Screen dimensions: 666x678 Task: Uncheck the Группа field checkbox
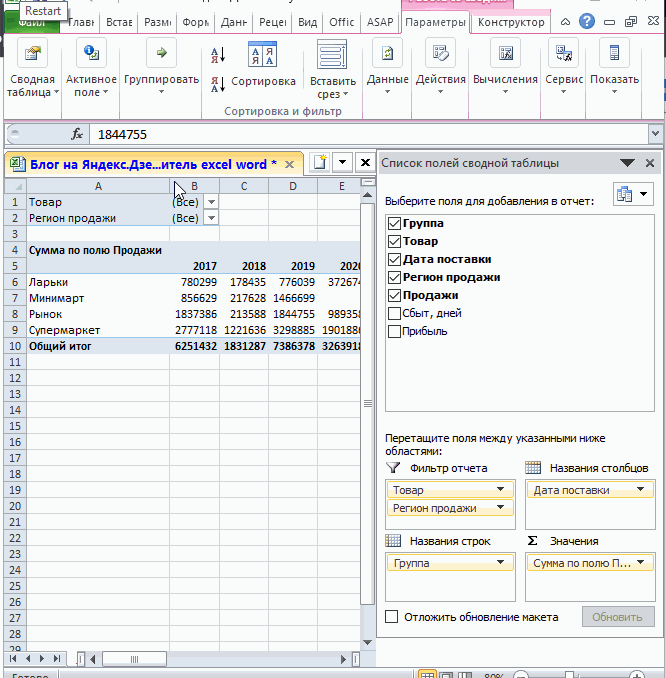(394, 224)
